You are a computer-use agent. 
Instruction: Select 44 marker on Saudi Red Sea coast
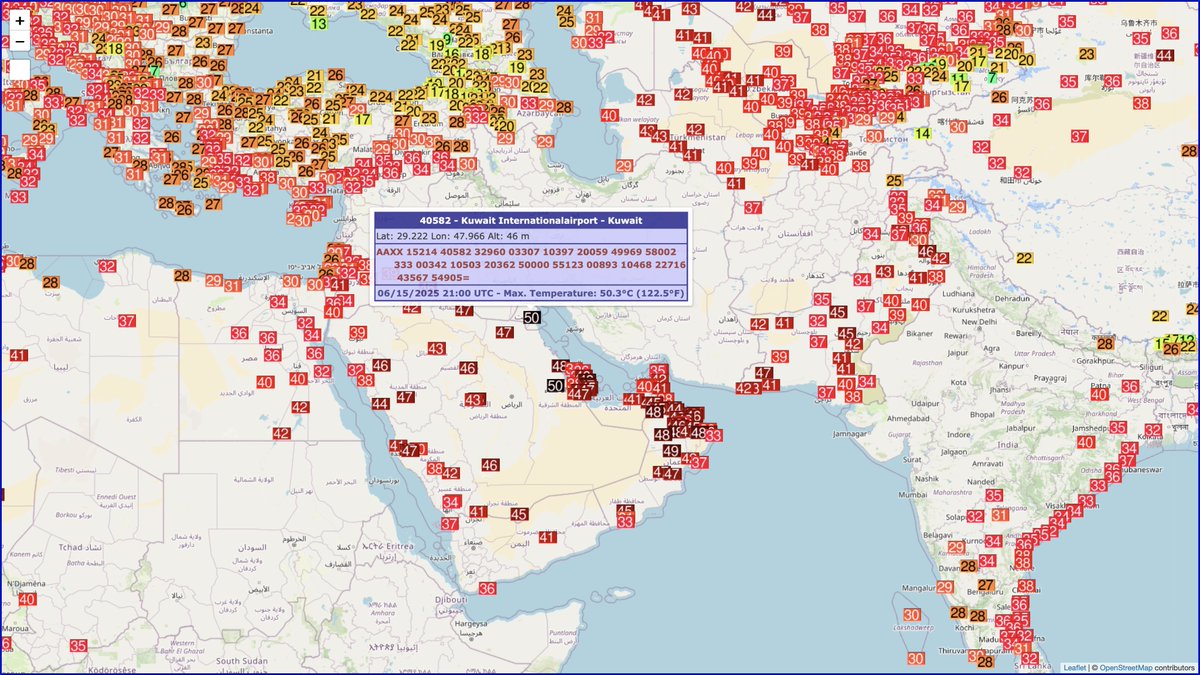(x=380, y=404)
